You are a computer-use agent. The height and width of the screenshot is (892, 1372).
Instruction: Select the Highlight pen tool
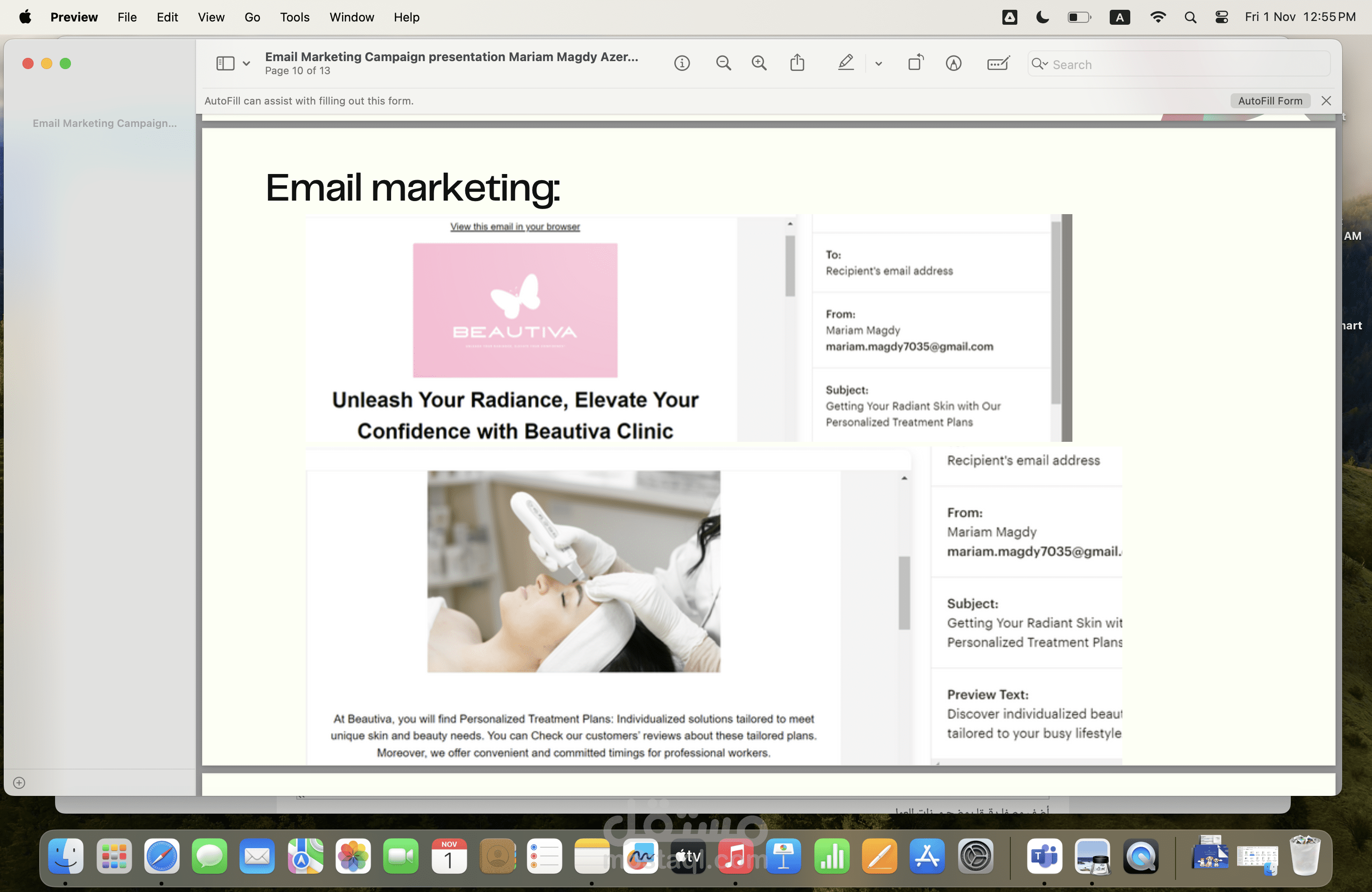(x=845, y=62)
